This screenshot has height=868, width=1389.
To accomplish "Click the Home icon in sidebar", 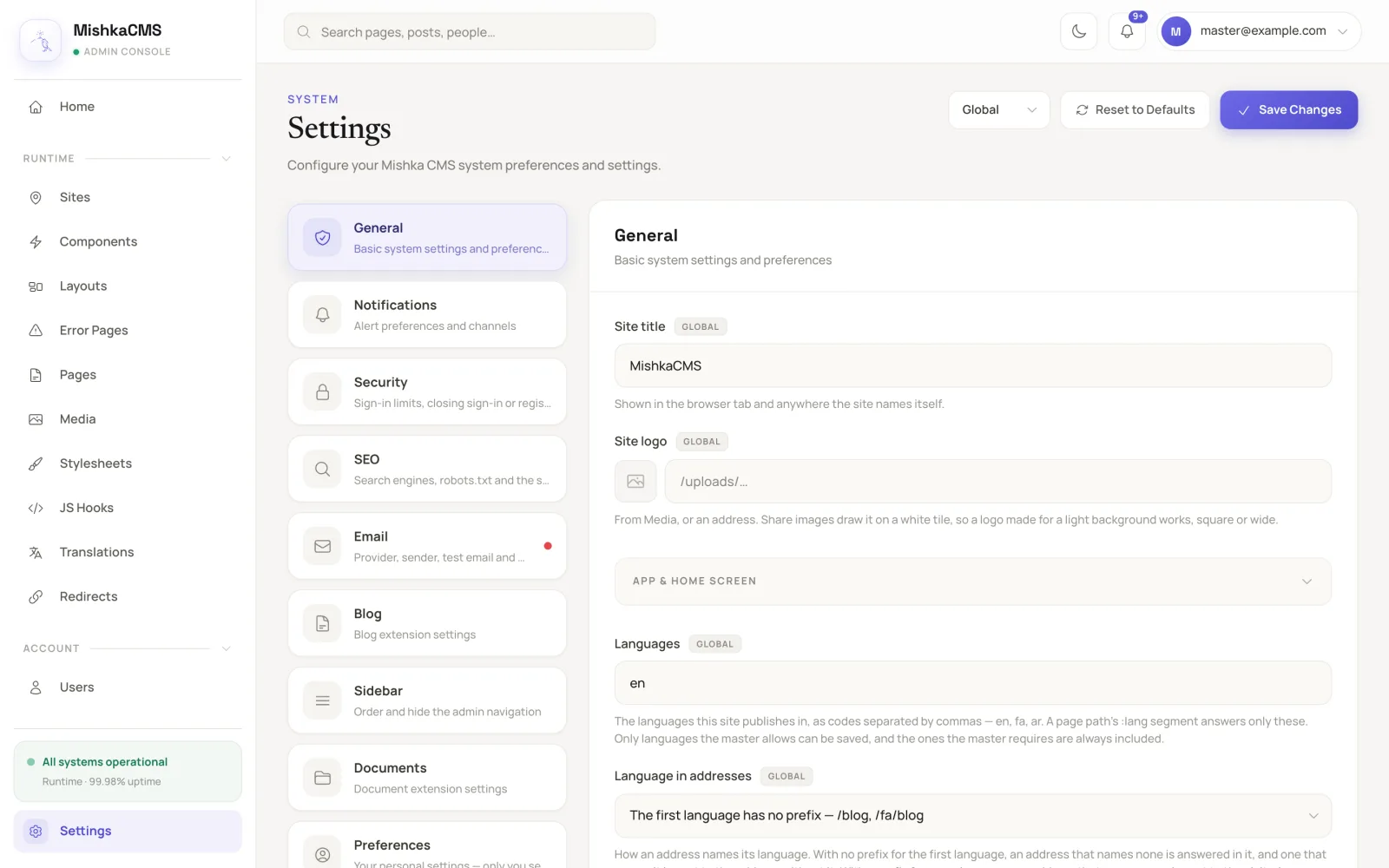I will coord(36,107).
